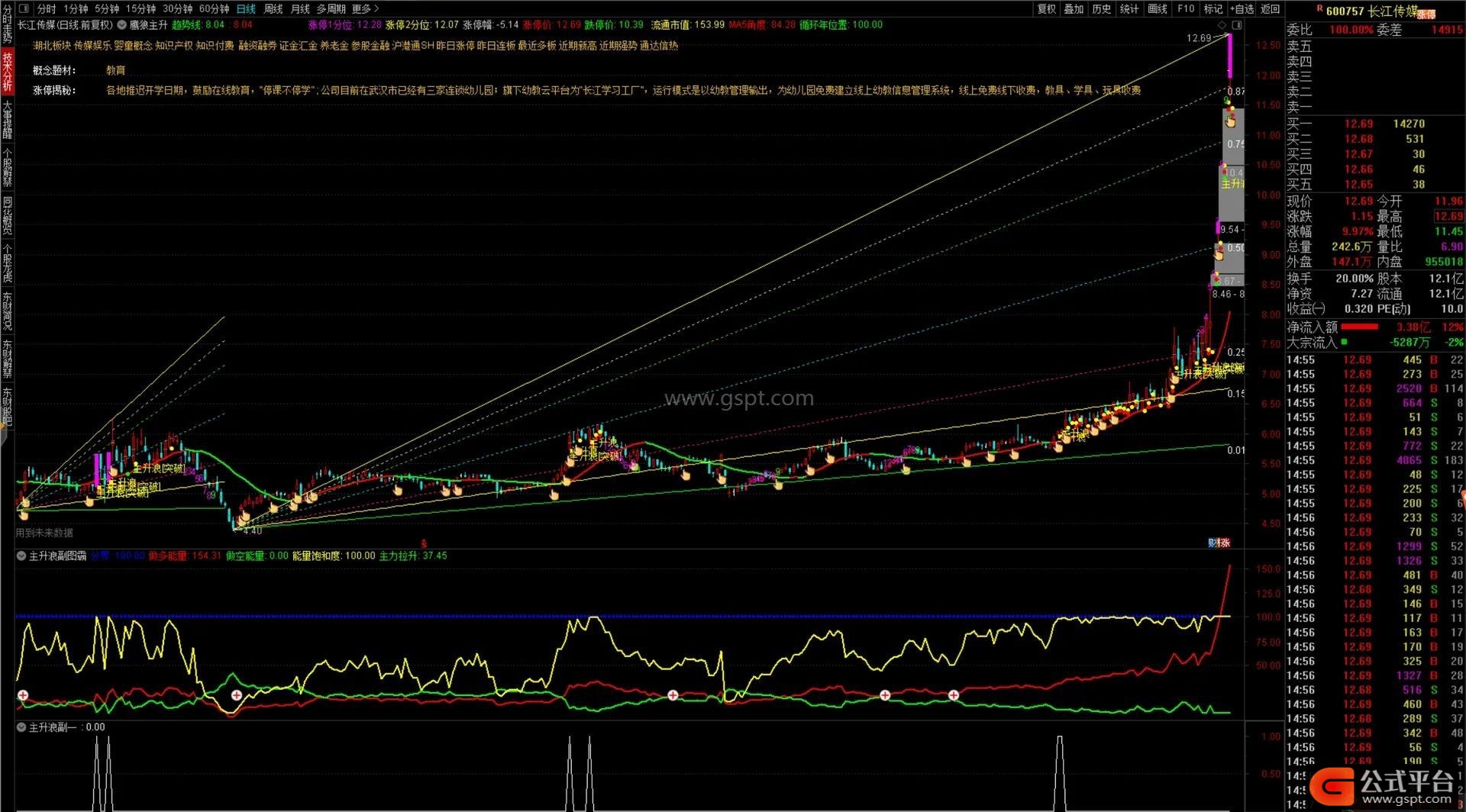
Task: Switch to 月线 monthly chart
Action: point(301,8)
